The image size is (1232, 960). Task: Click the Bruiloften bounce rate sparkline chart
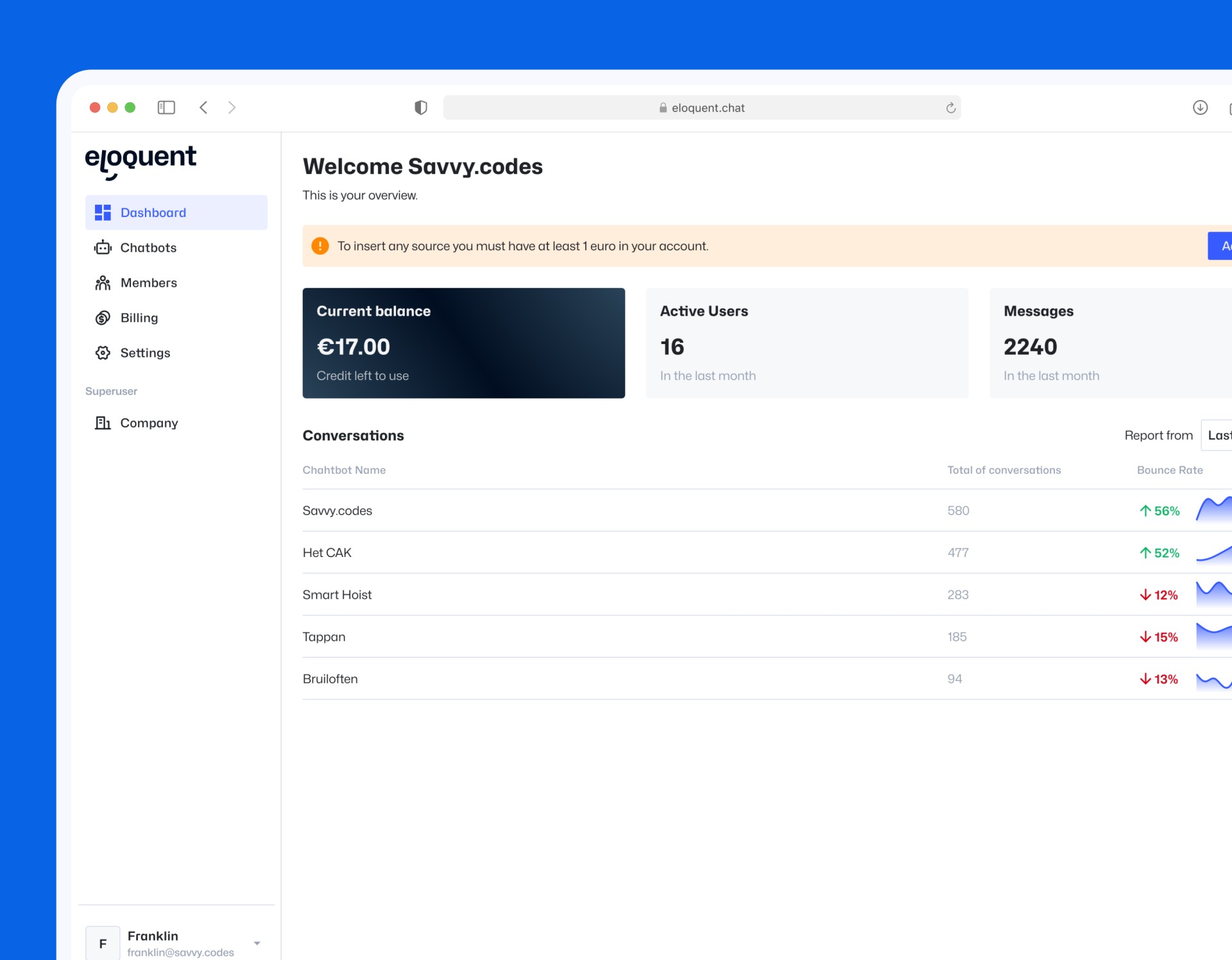click(x=1214, y=681)
